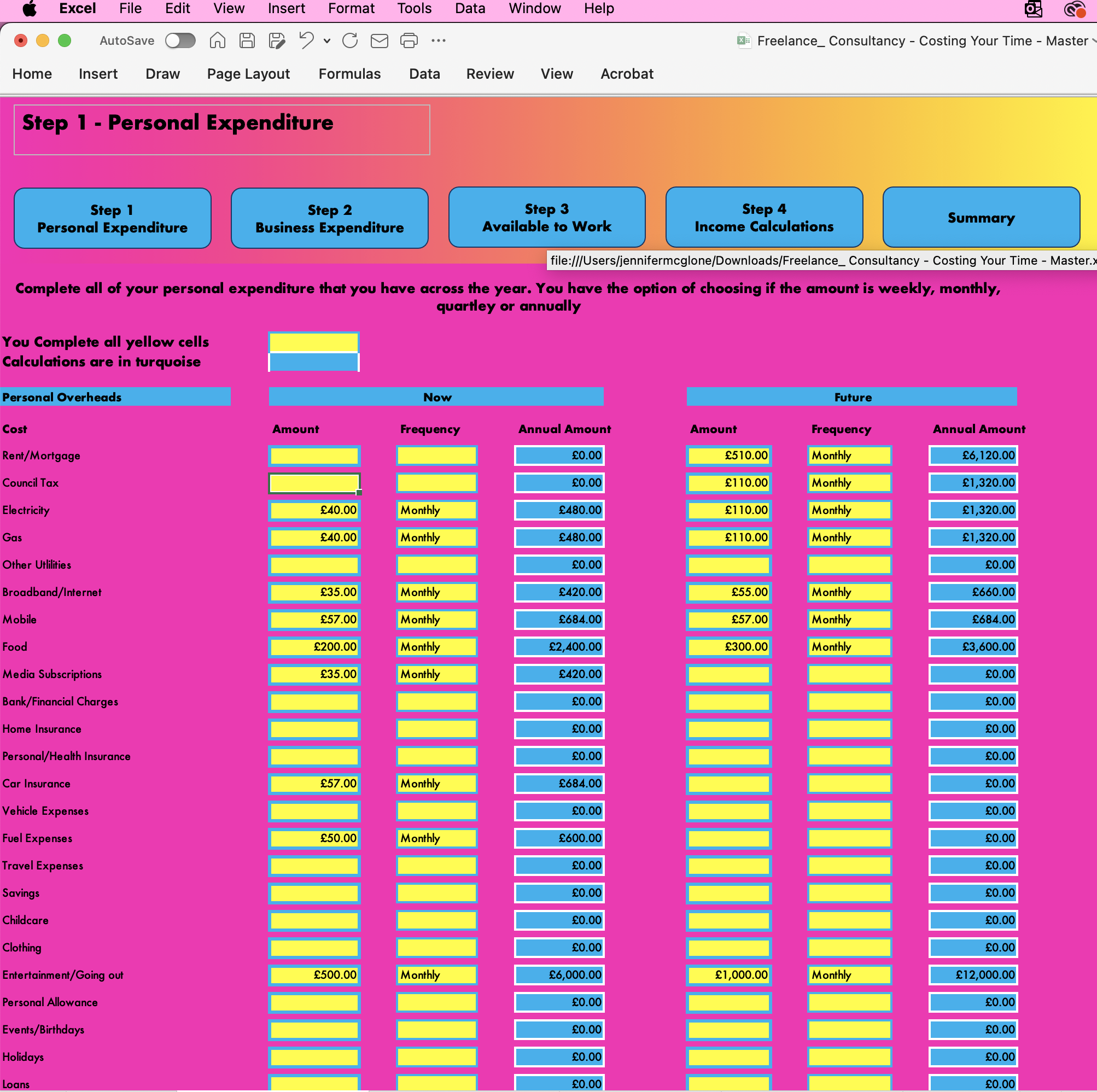Open Step 4 Income Calculations button

coord(764,218)
